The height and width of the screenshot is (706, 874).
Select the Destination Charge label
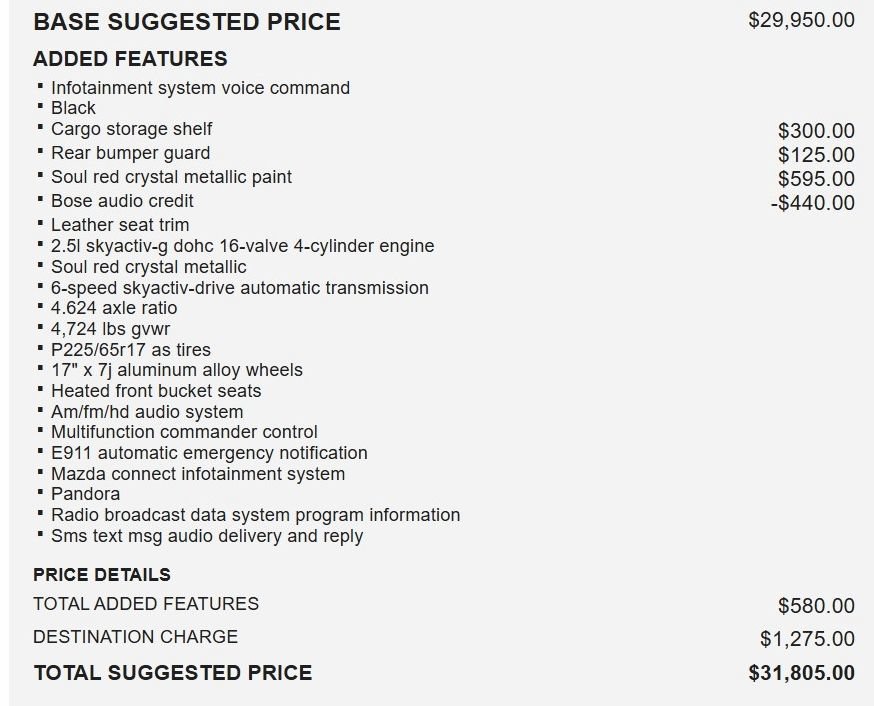135,636
